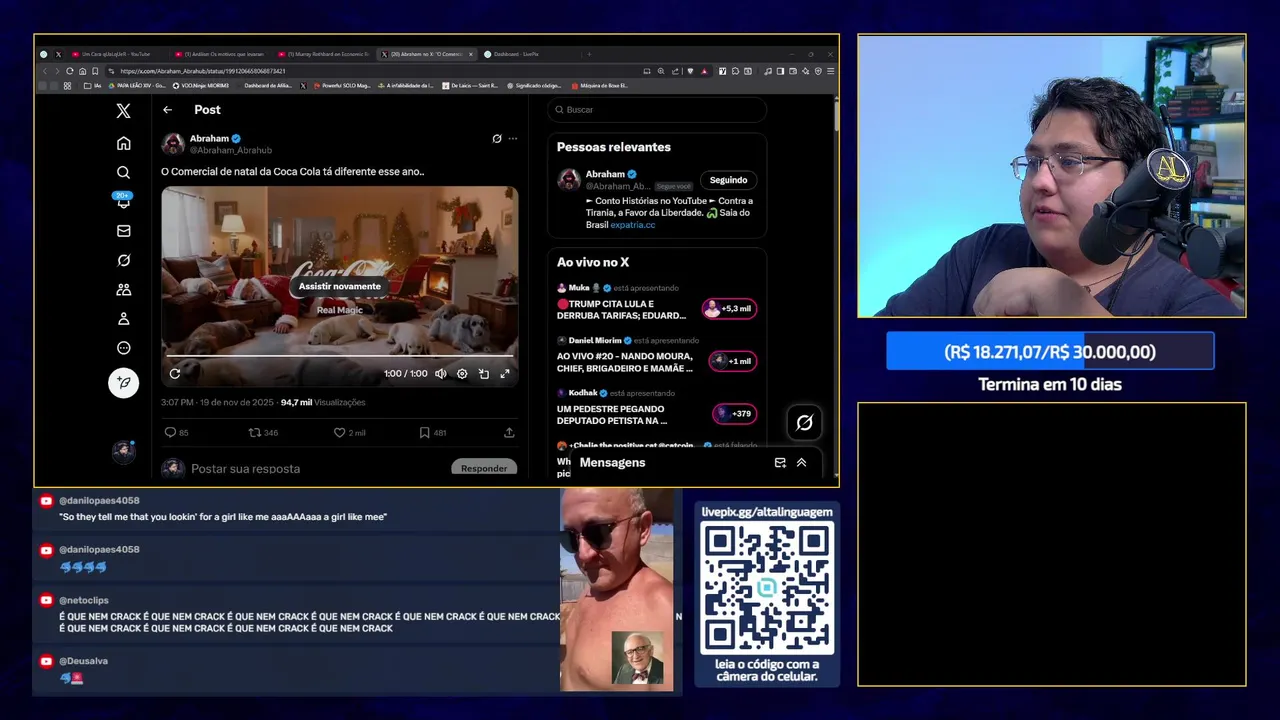Click the X logo in sidebar
This screenshot has width=1280, height=720.
[123, 111]
